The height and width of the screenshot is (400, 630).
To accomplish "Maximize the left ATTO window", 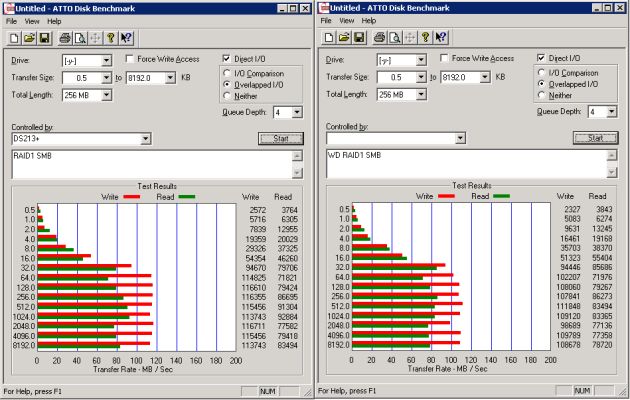I will (293, 8).
